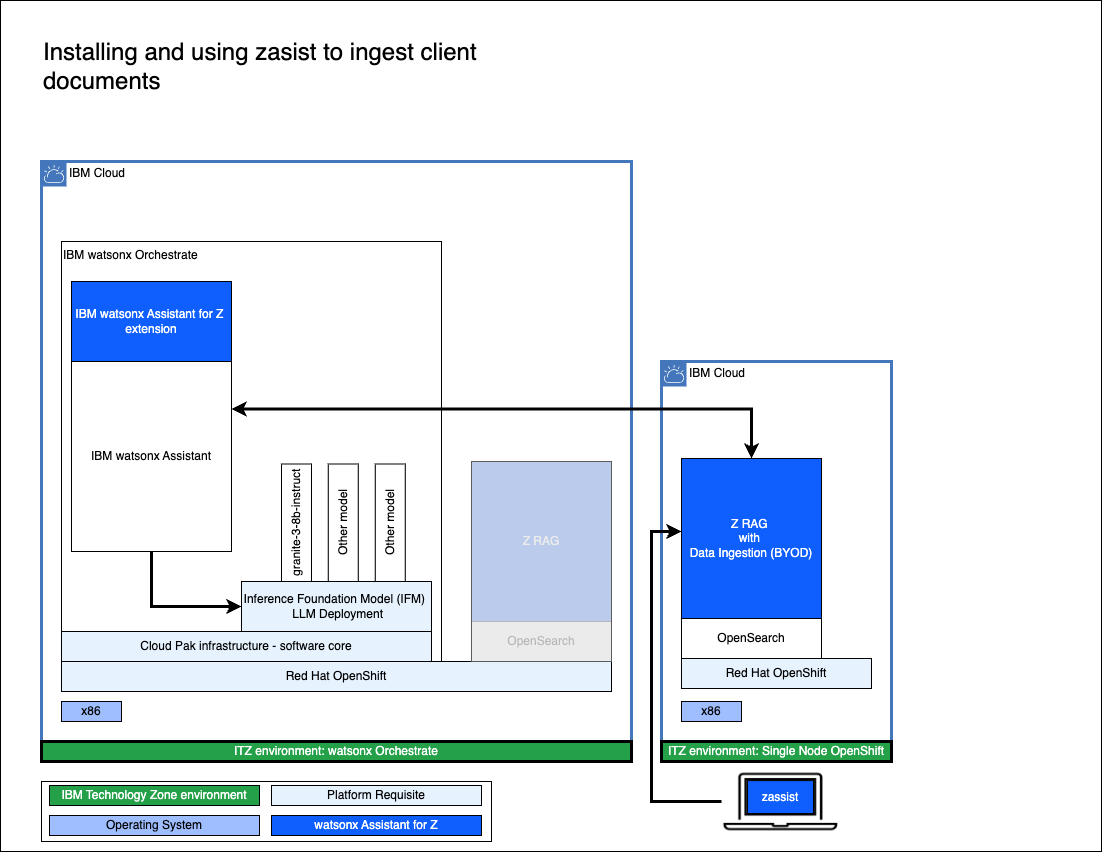The height and width of the screenshot is (852, 1102).
Task: Click the granite-3-8b-instruct model box
Action: tap(297, 521)
